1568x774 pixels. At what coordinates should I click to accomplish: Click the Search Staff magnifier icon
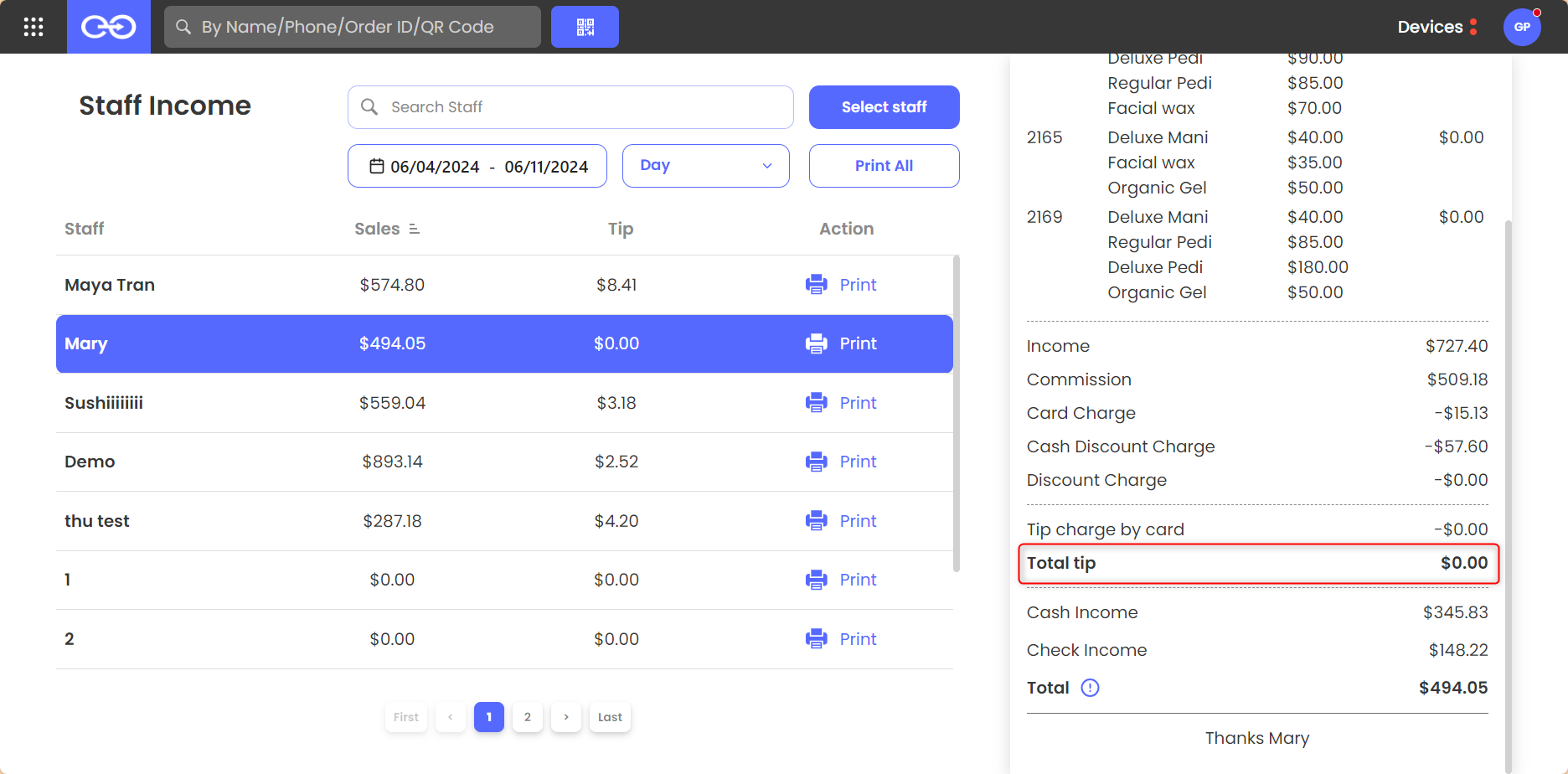369,107
